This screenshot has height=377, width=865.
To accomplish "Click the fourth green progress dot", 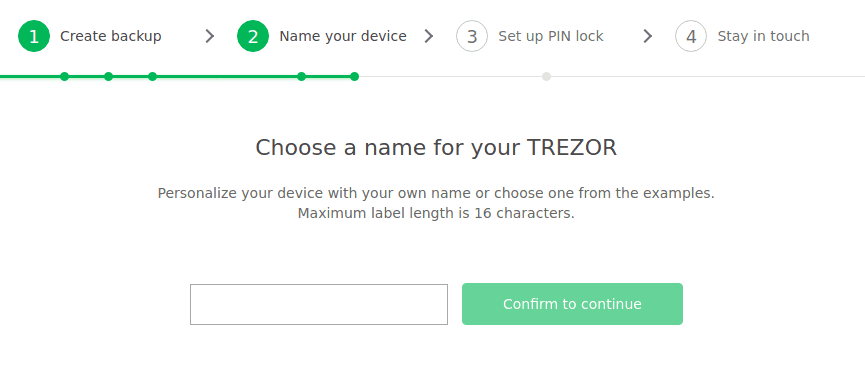I will click(301, 76).
